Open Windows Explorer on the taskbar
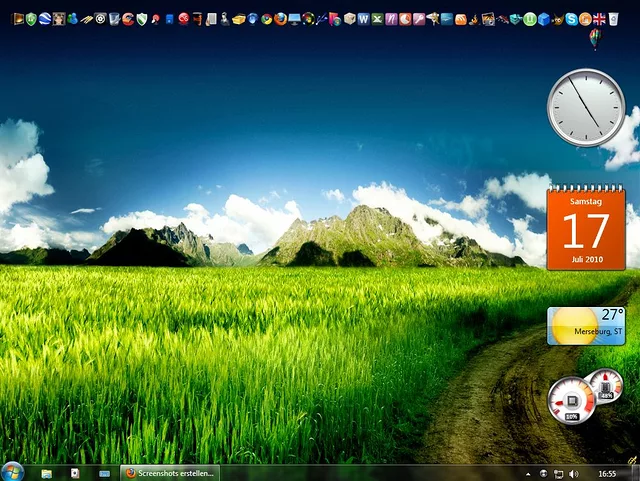 click(x=47, y=473)
